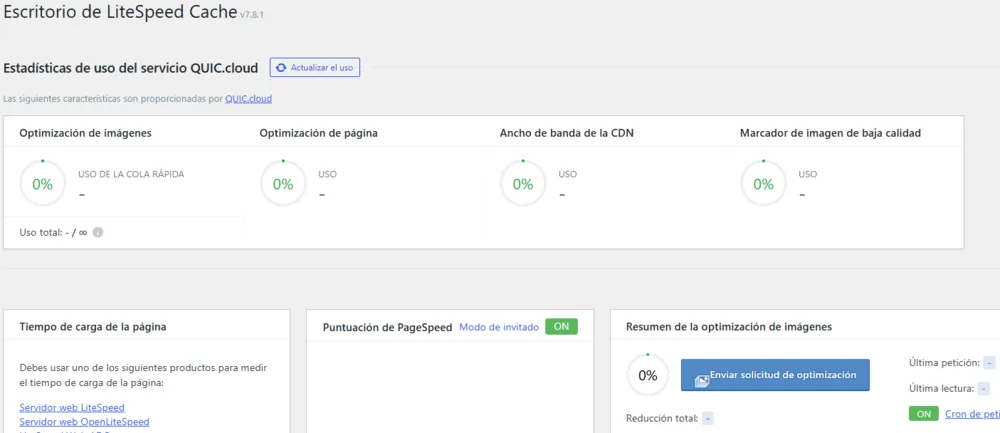Click the v7.8.1 version label
The width and height of the screenshot is (1000, 433).
pyautogui.click(x=252, y=15)
